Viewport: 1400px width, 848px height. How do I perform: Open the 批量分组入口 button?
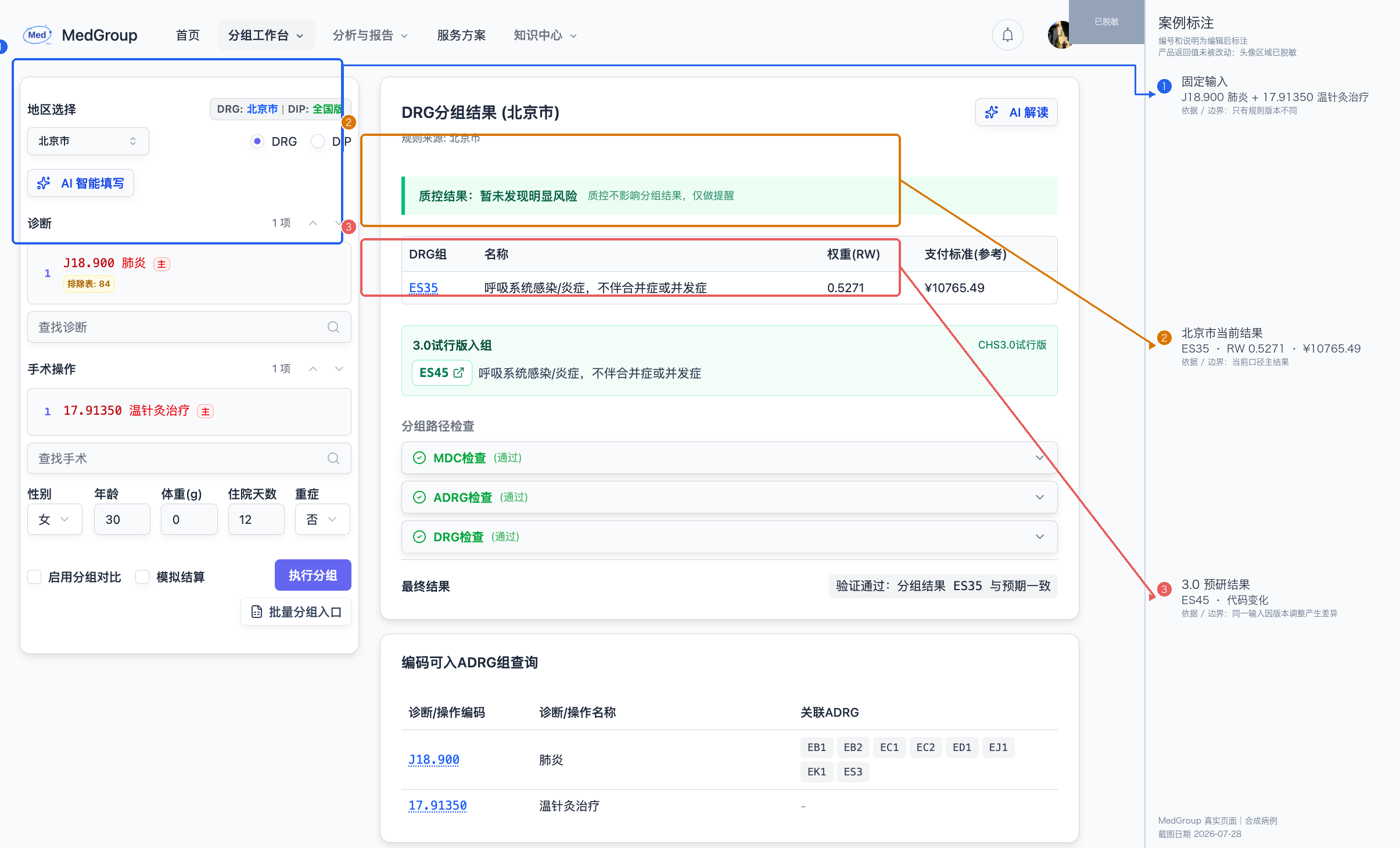coord(296,612)
